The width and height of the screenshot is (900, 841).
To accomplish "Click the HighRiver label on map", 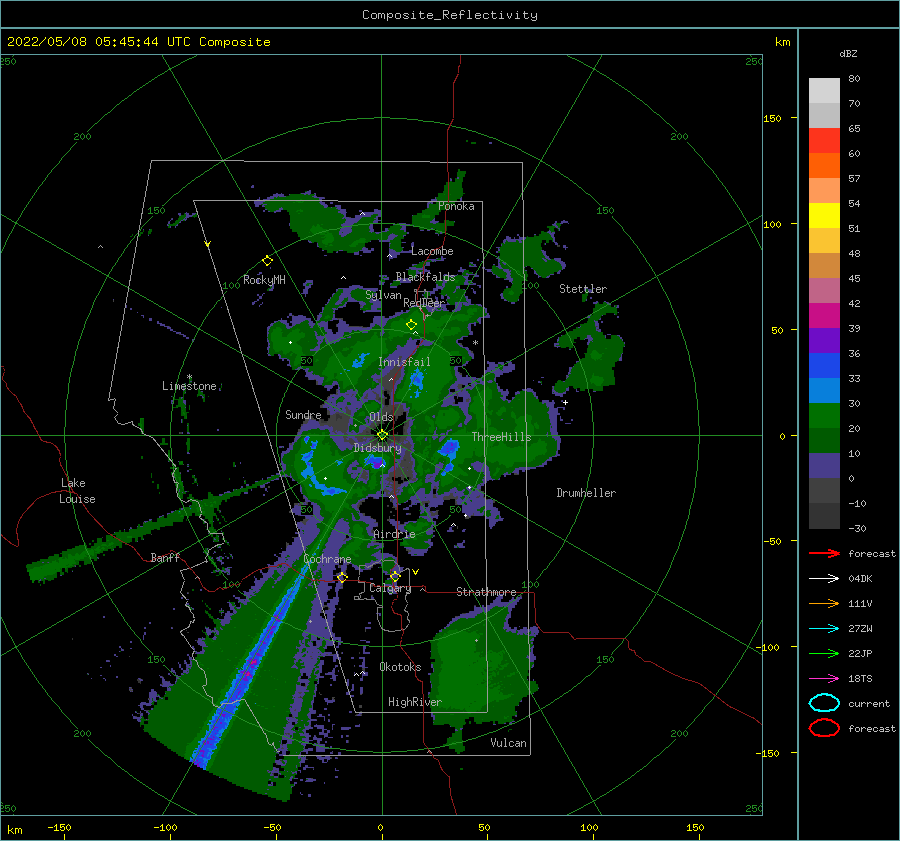I will tap(415, 702).
